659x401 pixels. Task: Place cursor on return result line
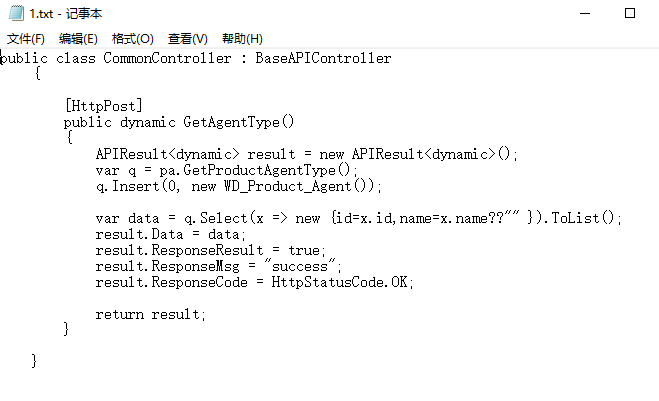point(150,314)
